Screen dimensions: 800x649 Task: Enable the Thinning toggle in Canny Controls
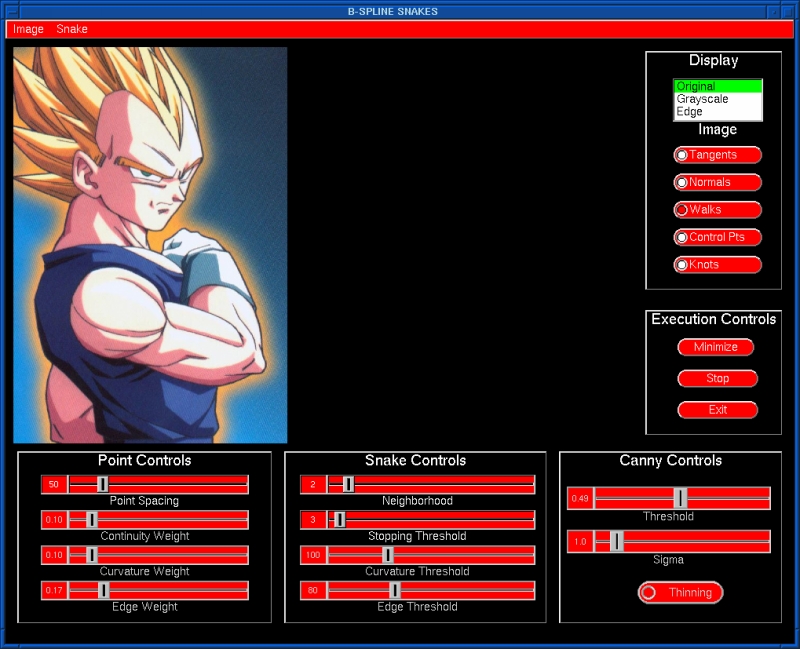pyautogui.click(x=680, y=592)
